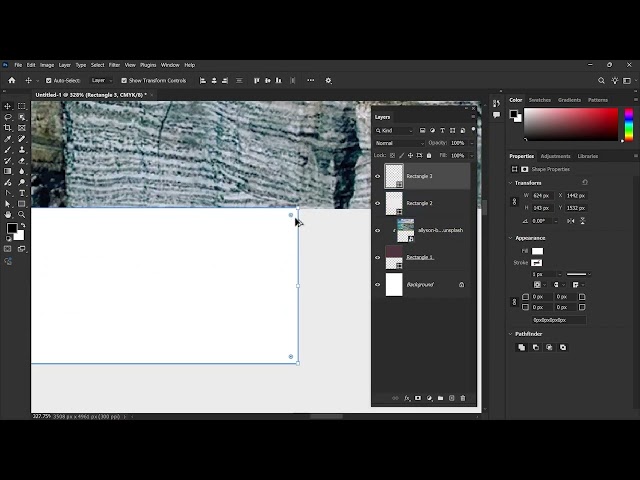Select the Rectangle 1 layer name
640x480 pixels.
point(420,258)
